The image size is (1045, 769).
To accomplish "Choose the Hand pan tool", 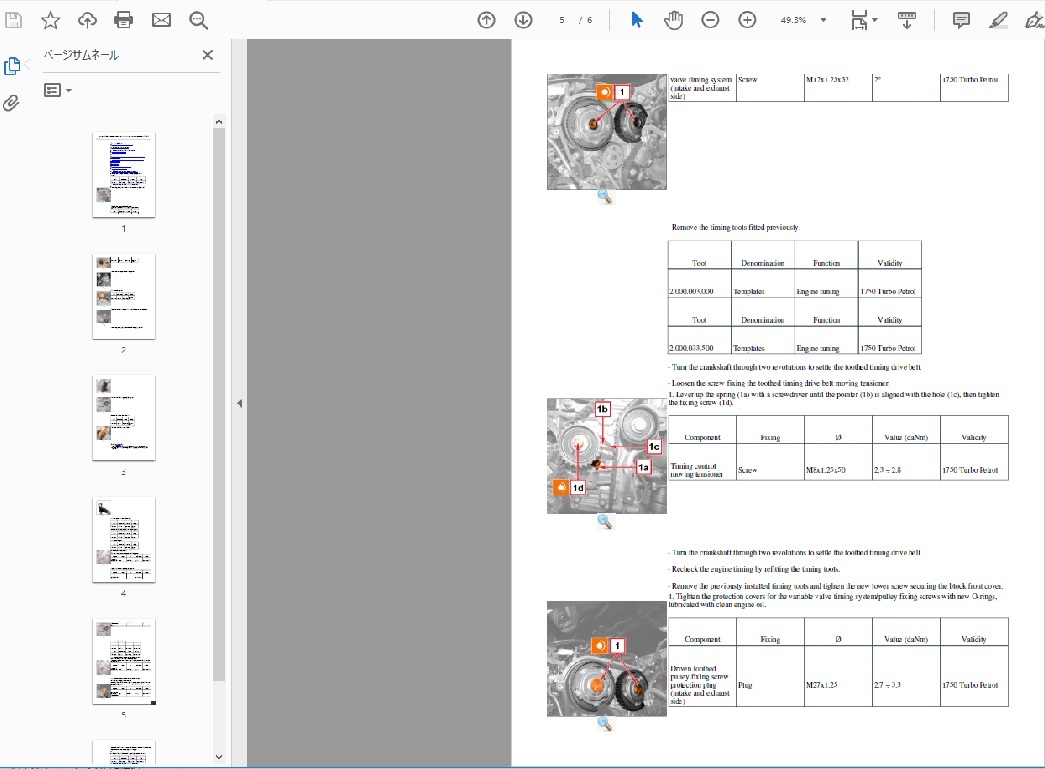I will pos(673,20).
